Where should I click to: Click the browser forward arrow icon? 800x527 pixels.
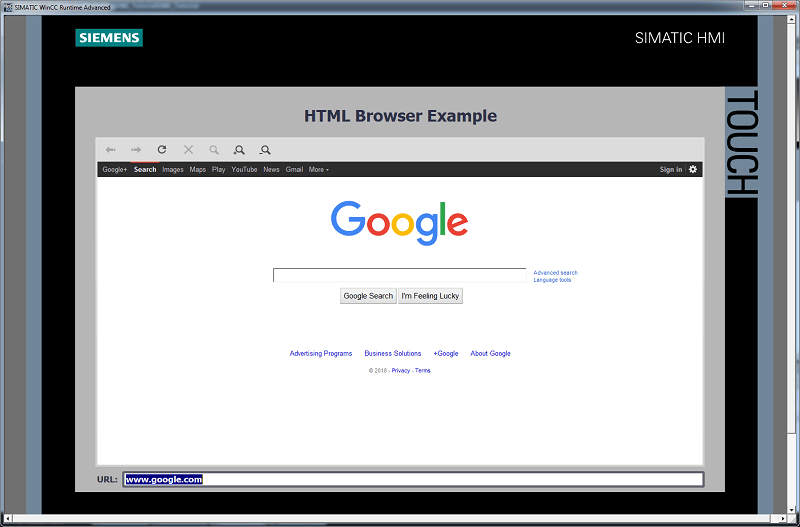(136, 150)
